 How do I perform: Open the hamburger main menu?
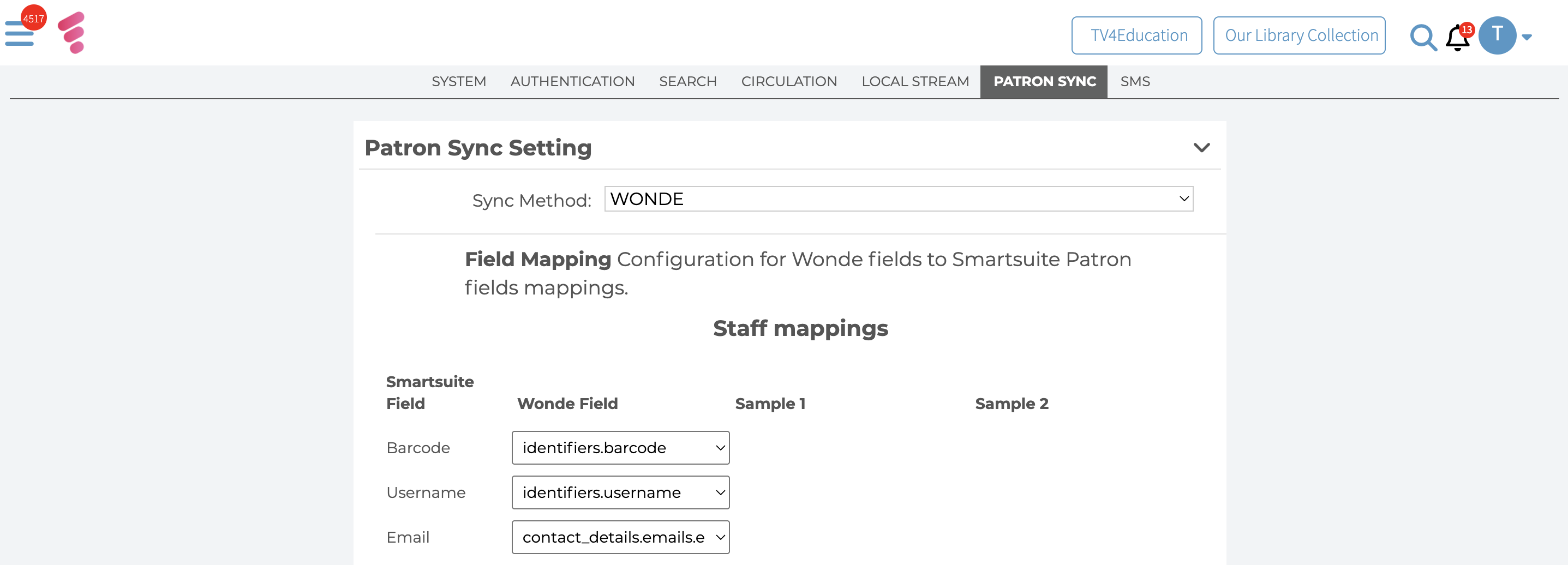click(x=18, y=35)
